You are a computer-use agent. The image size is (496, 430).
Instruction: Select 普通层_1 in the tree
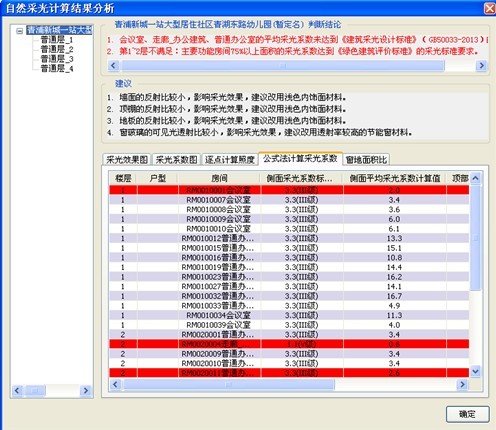click(x=56, y=40)
